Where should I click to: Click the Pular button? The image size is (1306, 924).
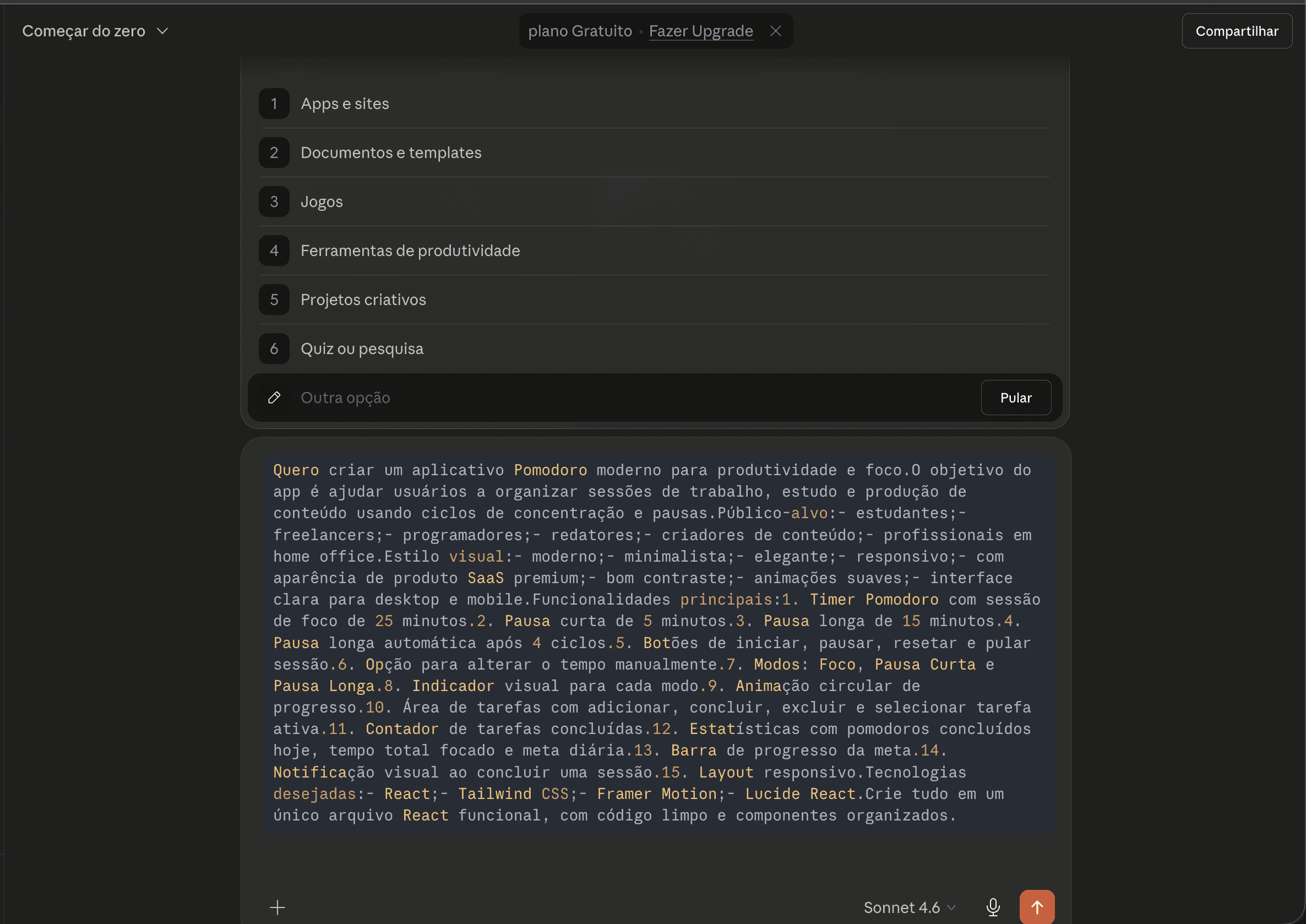click(x=1015, y=397)
